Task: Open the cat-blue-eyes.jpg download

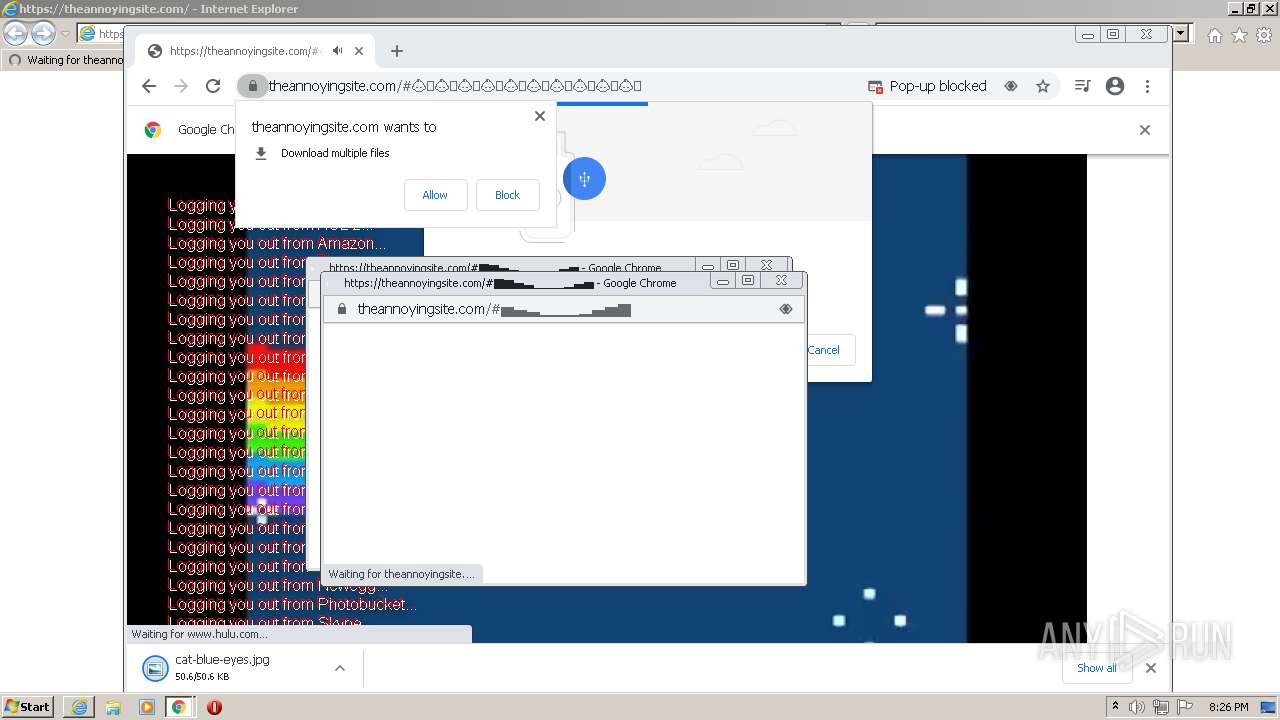Action: coord(222,668)
